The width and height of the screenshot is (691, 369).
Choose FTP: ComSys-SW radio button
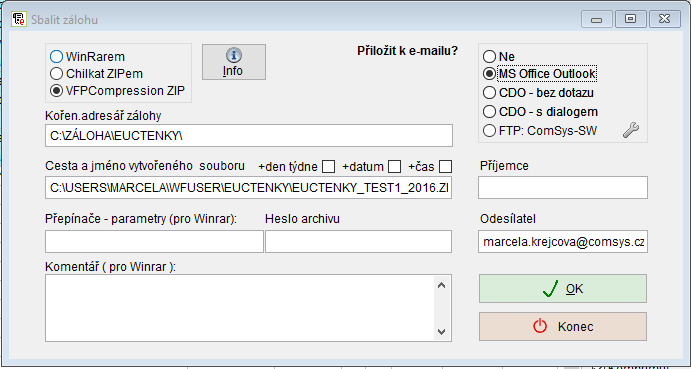coord(489,131)
